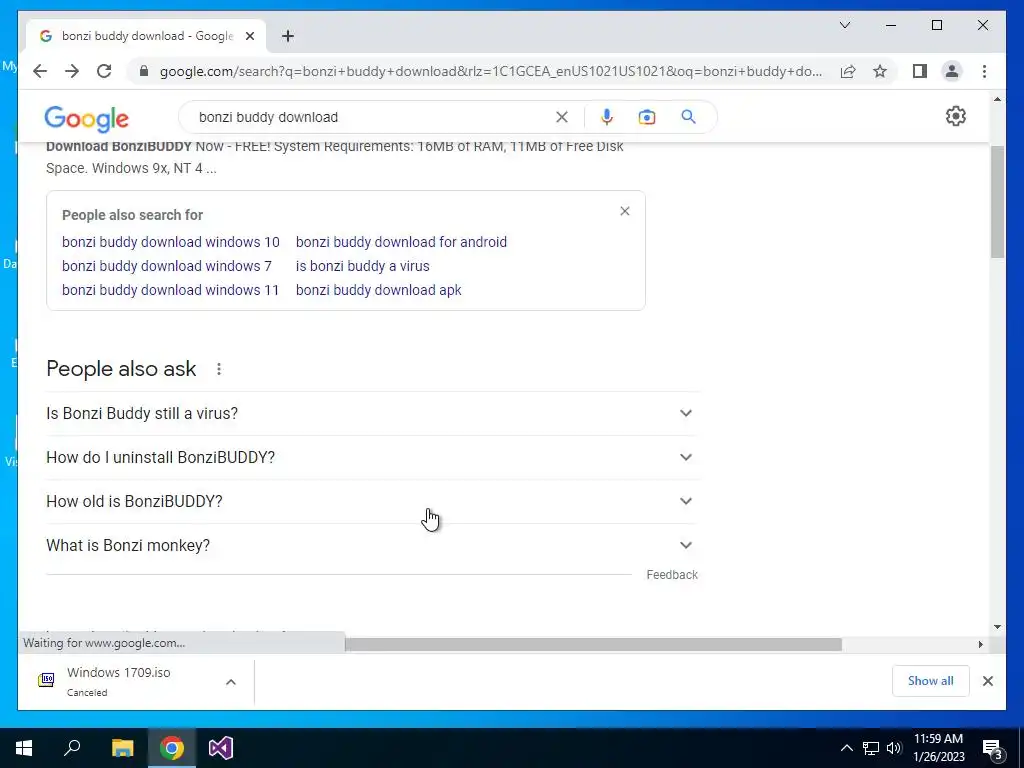Open the Chrome side panel
The image size is (1024, 768).
pyautogui.click(x=920, y=71)
